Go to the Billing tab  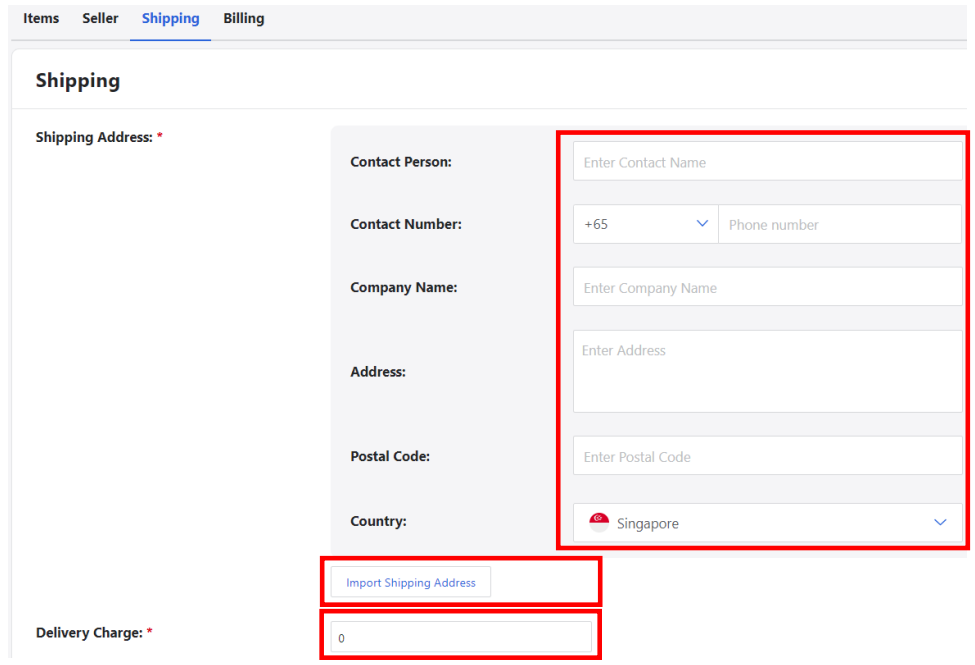(244, 19)
